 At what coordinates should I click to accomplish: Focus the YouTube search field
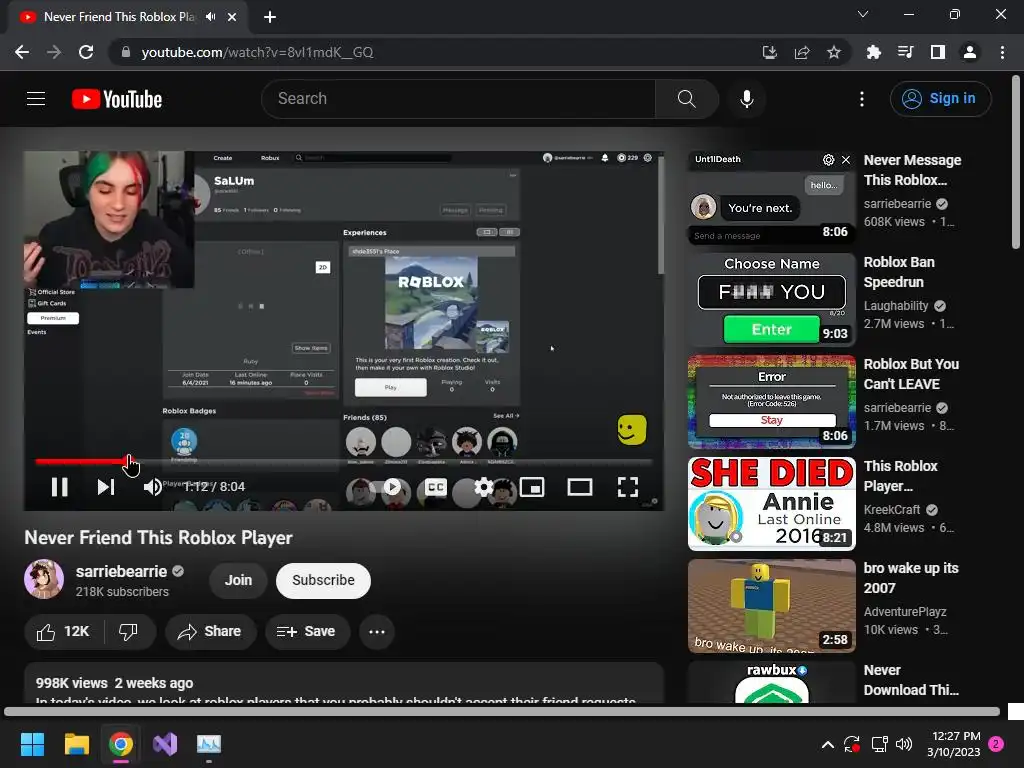pyautogui.click(x=459, y=99)
